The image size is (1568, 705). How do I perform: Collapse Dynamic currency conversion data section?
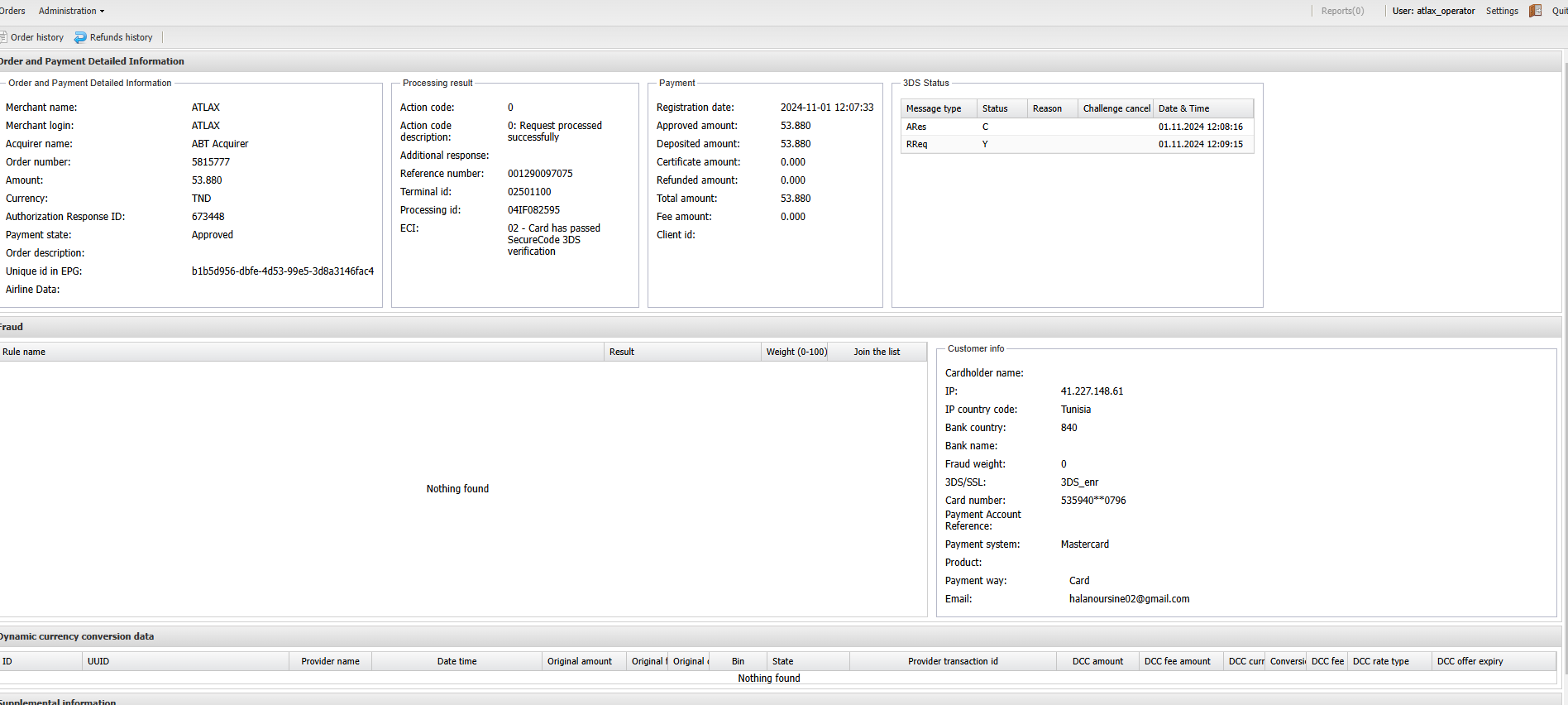click(76, 636)
